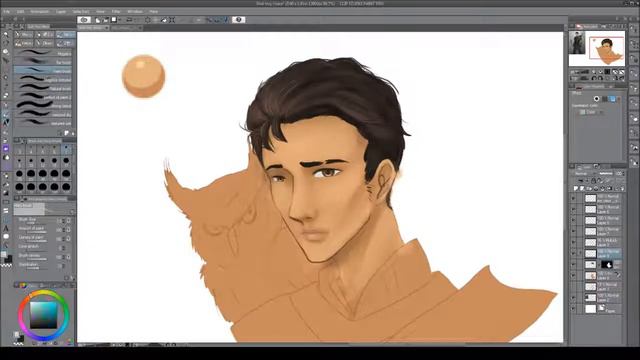This screenshot has width=640, height=360.
Task: Open the canvas tab dropdown arrow
Action: (x=107, y=28)
